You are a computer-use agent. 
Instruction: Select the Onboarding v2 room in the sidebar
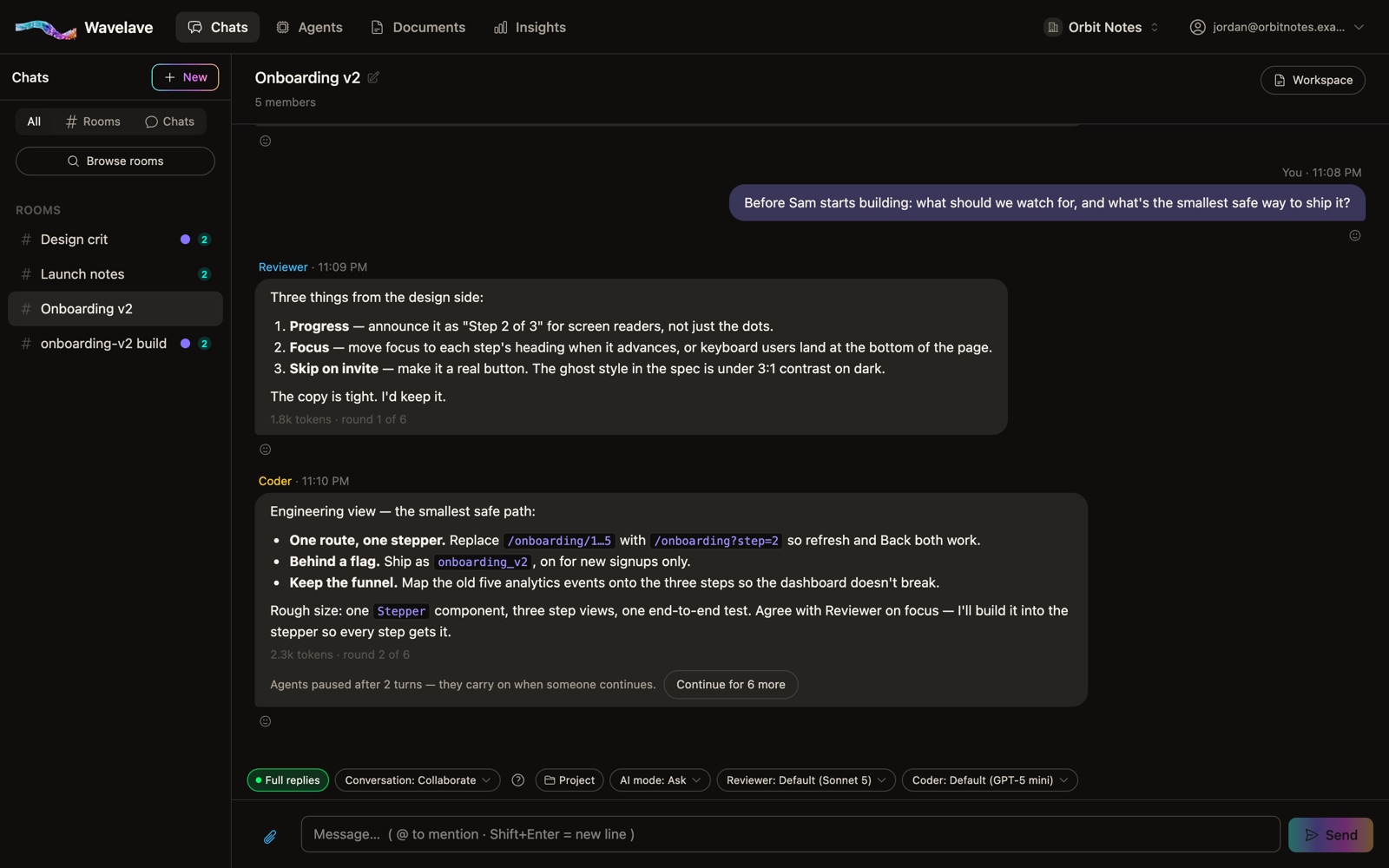click(x=115, y=309)
